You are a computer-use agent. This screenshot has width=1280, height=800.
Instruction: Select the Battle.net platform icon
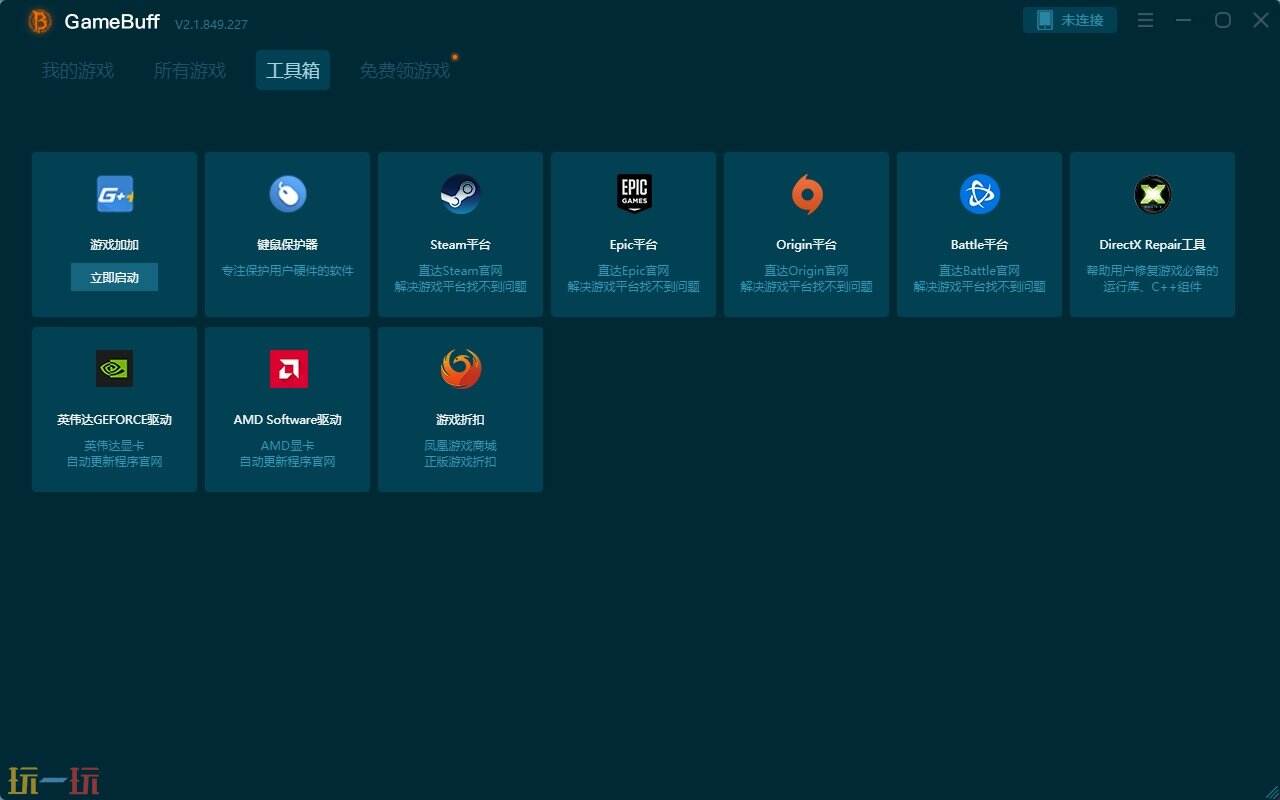click(x=980, y=194)
